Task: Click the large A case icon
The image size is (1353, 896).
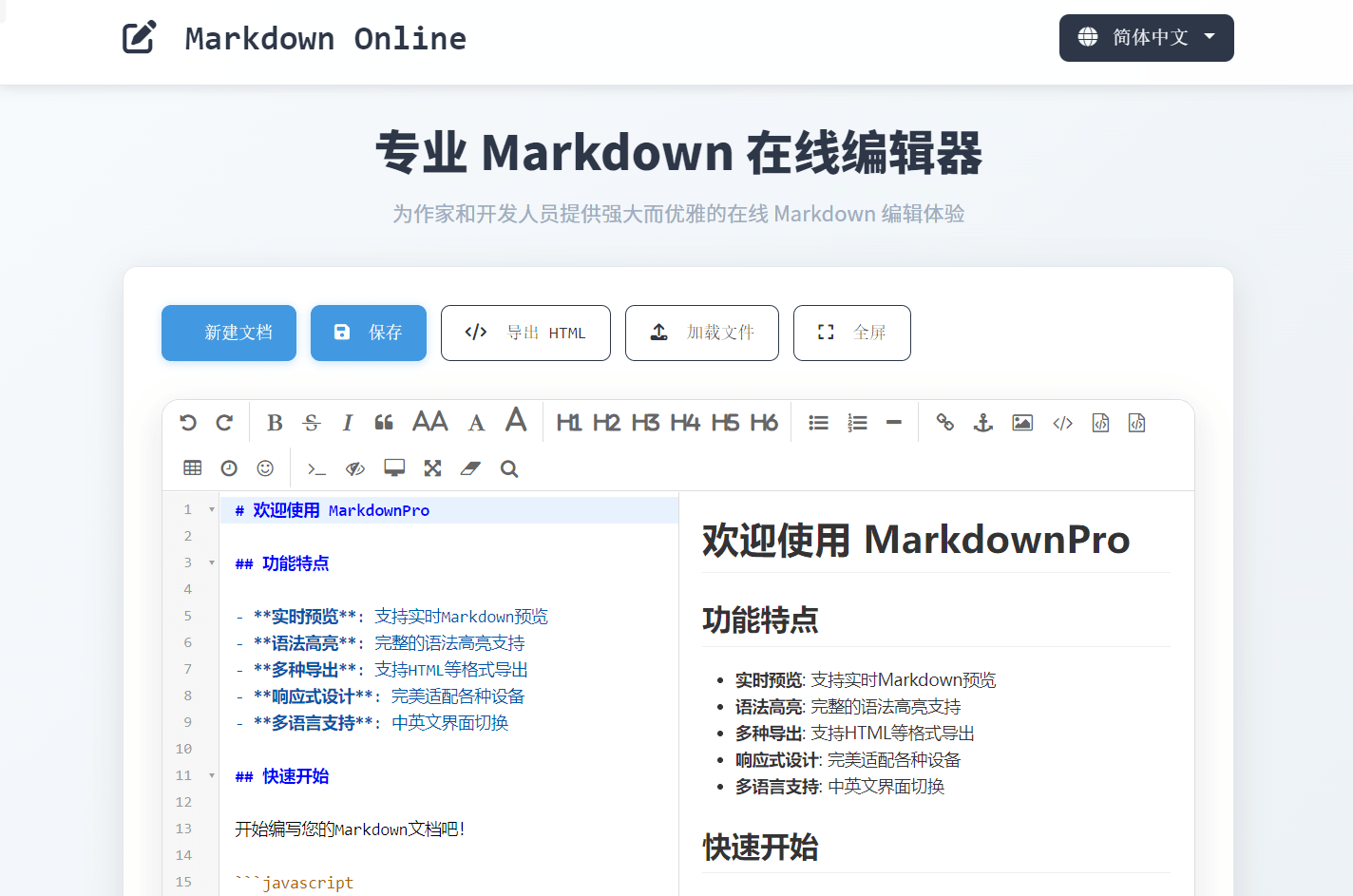Action: pos(516,420)
